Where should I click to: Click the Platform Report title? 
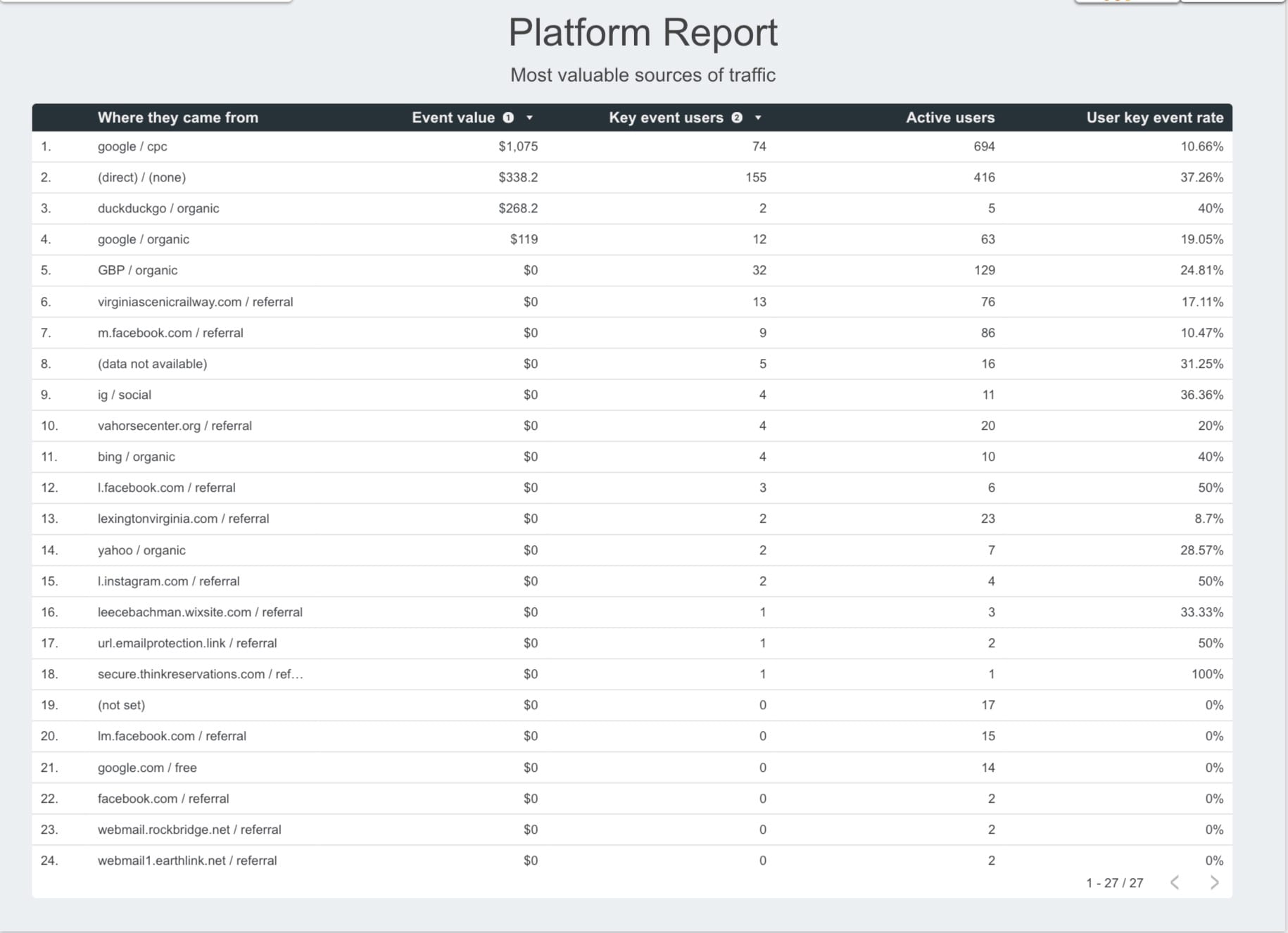click(x=643, y=32)
